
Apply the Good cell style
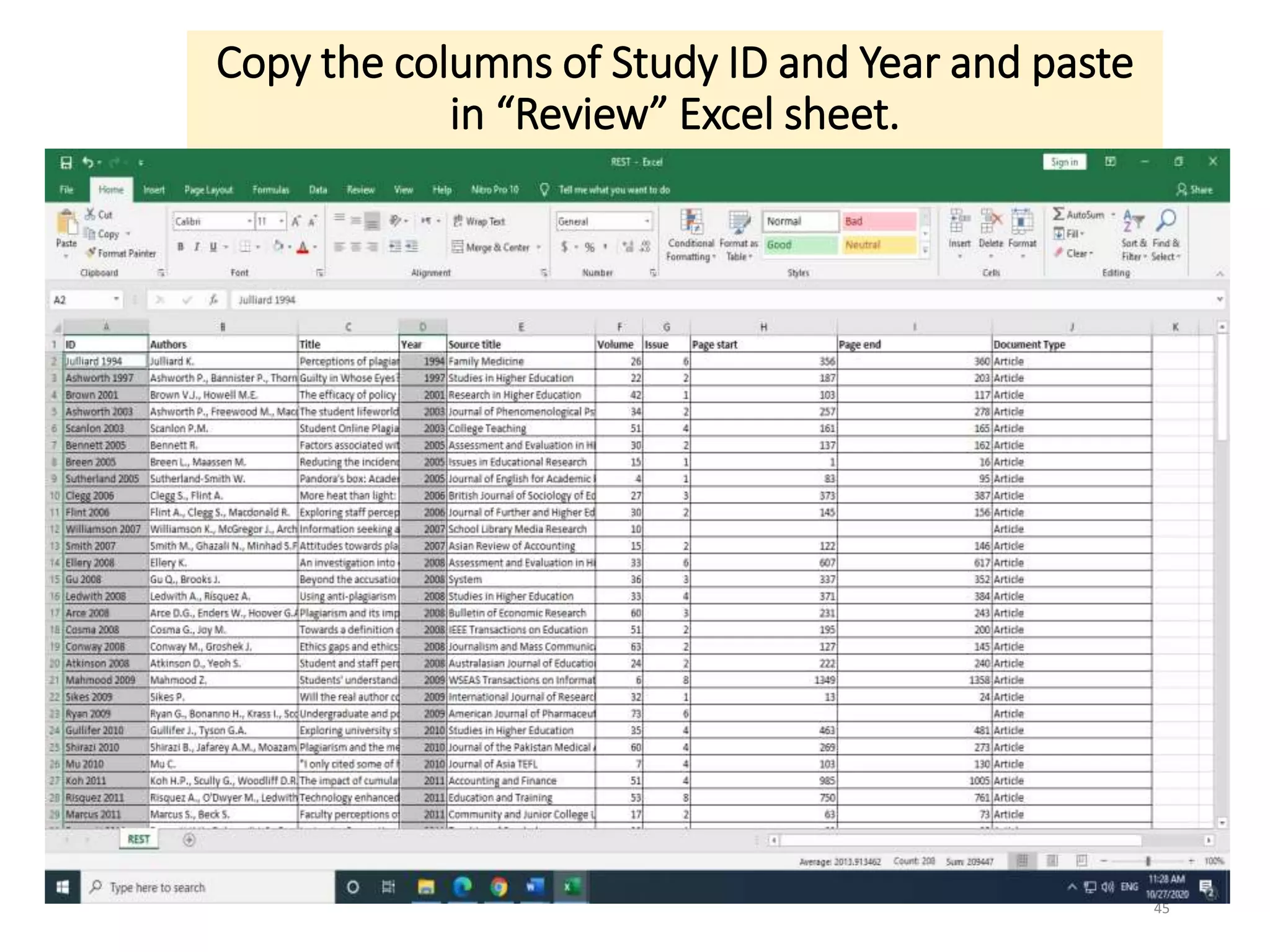pos(799,245)
